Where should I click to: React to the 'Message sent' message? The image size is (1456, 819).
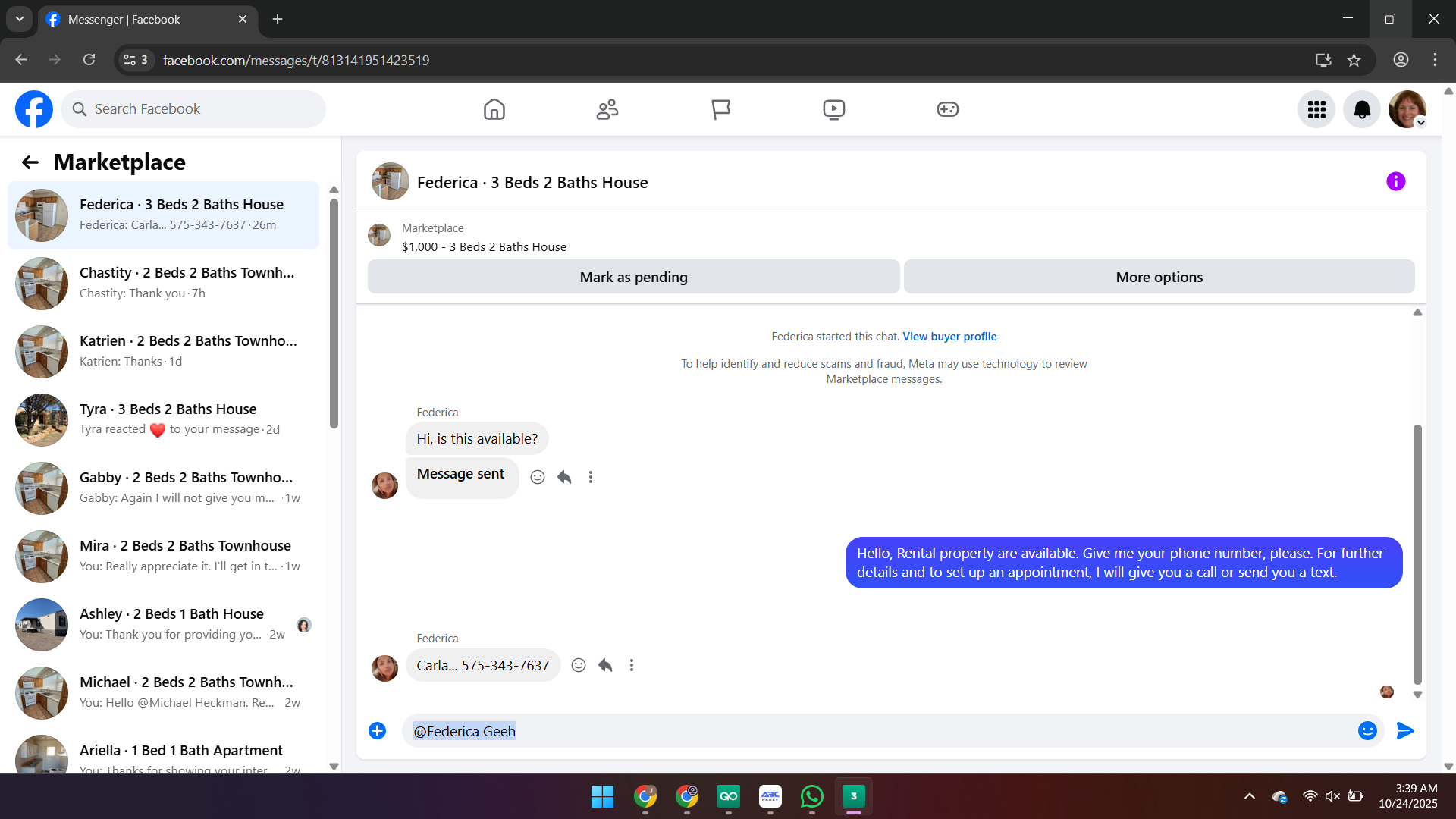click(538, 477)
